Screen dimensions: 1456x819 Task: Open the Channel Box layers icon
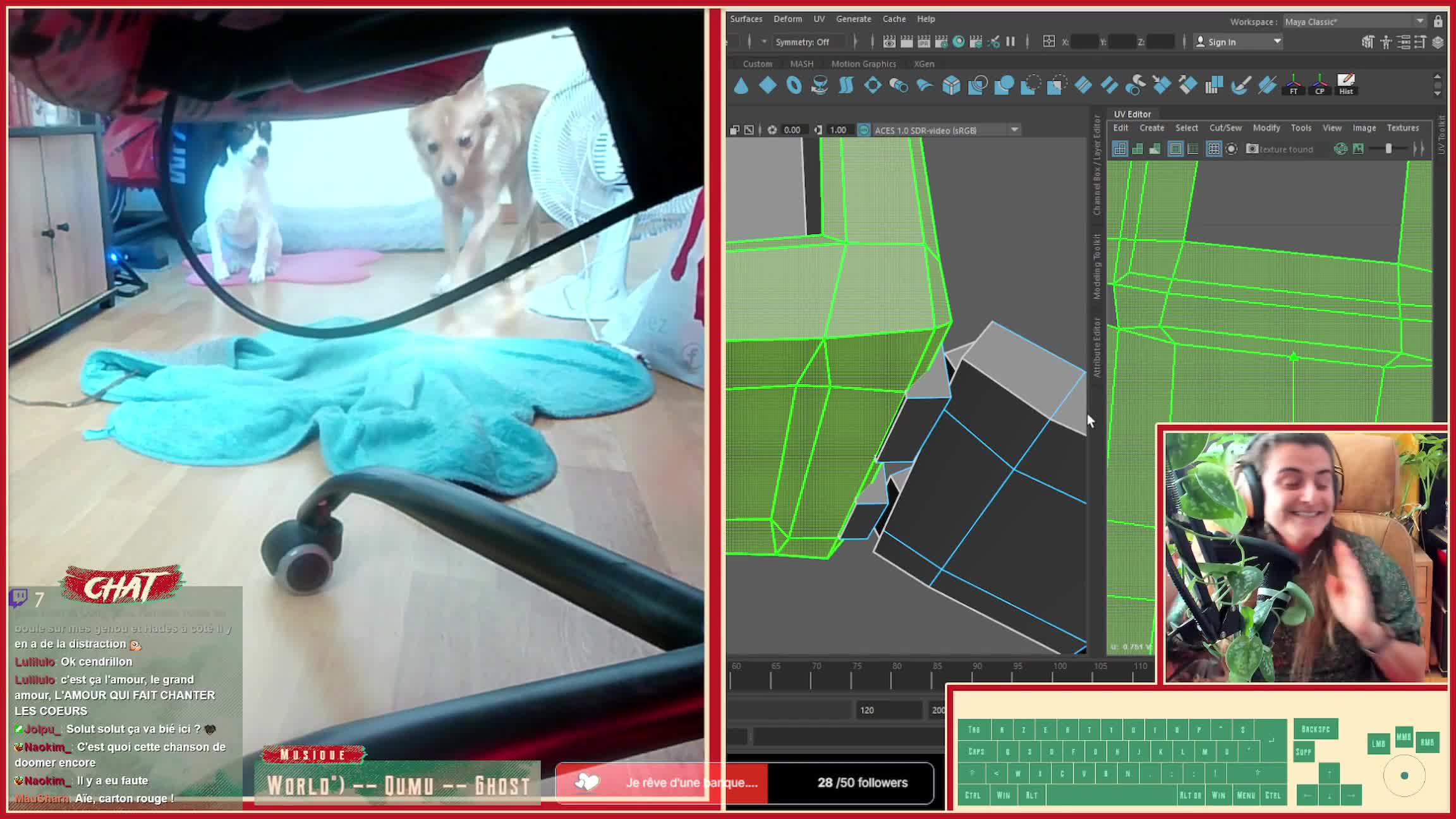[1438, 42]
